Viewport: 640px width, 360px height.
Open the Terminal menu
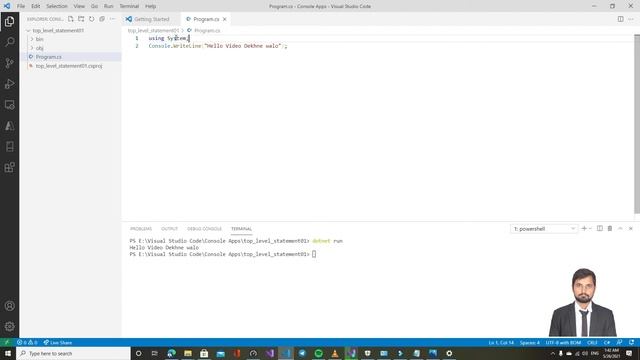click(x=129, y=6)
